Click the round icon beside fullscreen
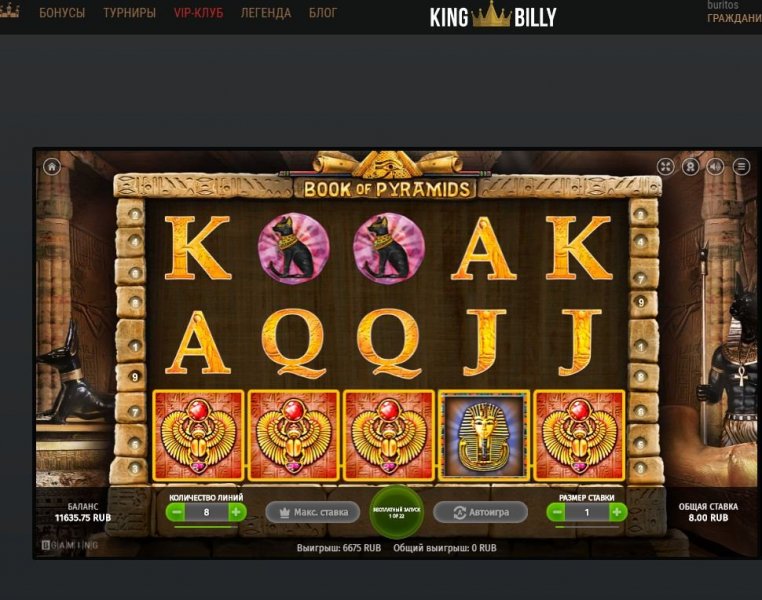The height and width of the screenshot is (600, 762). [690, 167]
